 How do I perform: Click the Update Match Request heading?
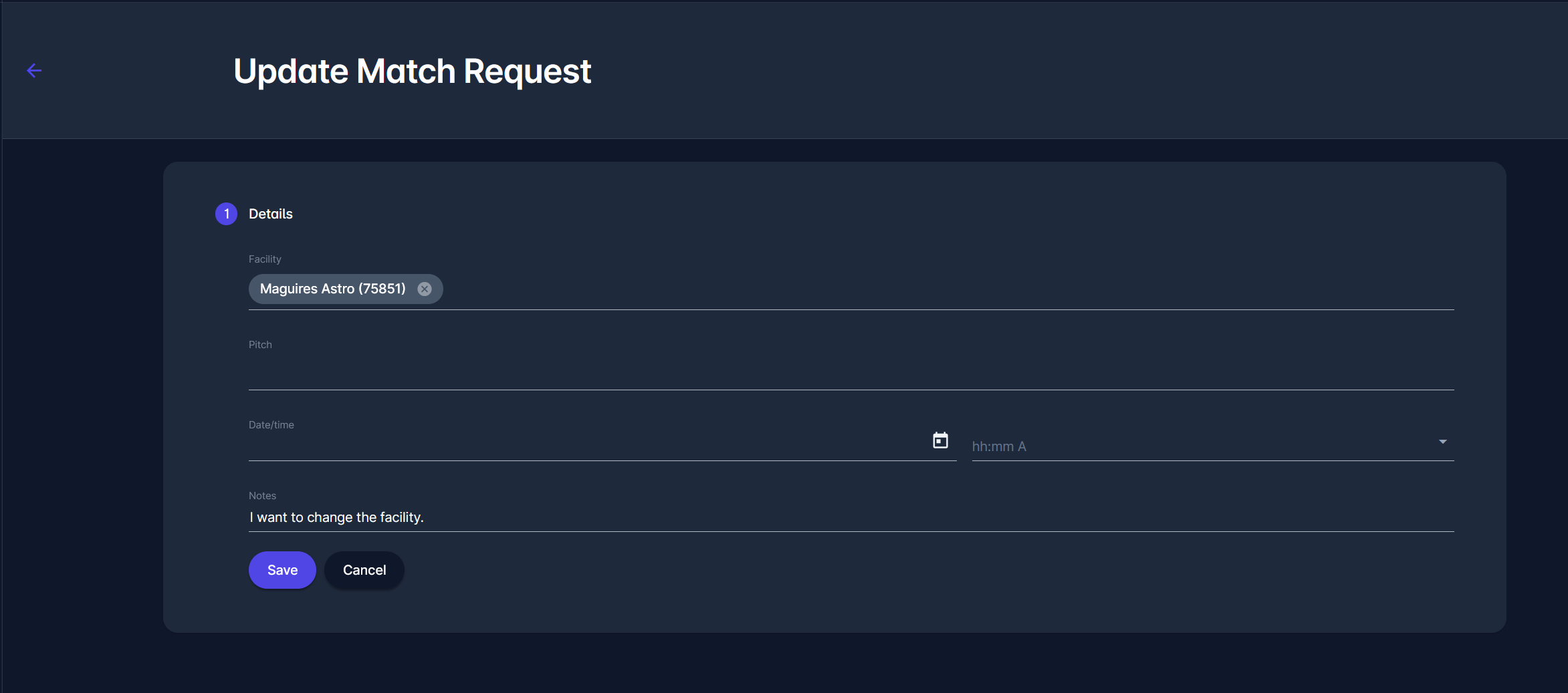point(412,71)
